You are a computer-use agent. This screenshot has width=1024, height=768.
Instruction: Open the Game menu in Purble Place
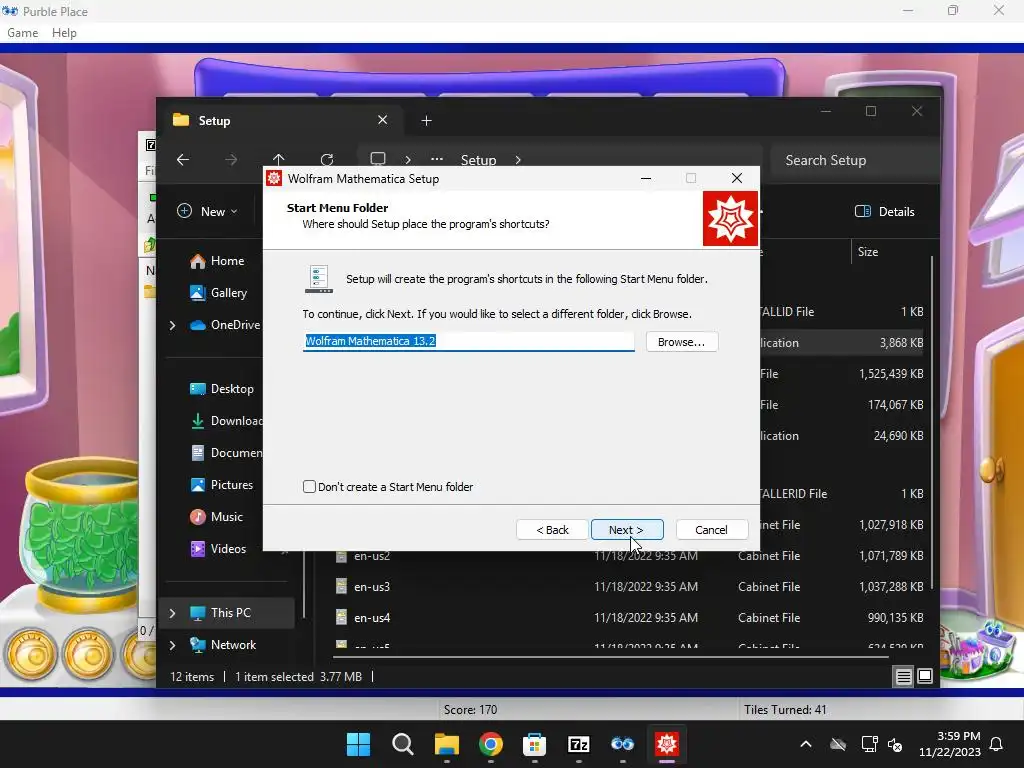coord(22,33)
